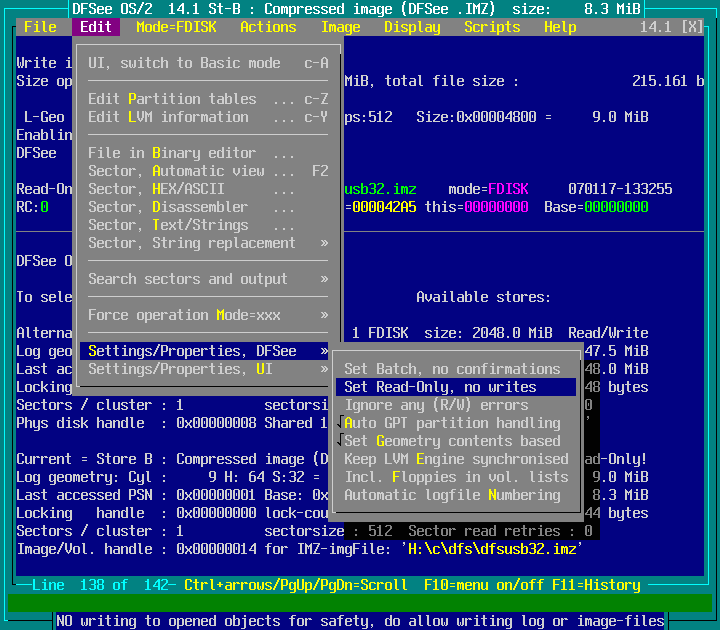The height and width of the screenshot is (630, 720).
Task: Open the Mode=FDISK menu
Action: point(176,27)
